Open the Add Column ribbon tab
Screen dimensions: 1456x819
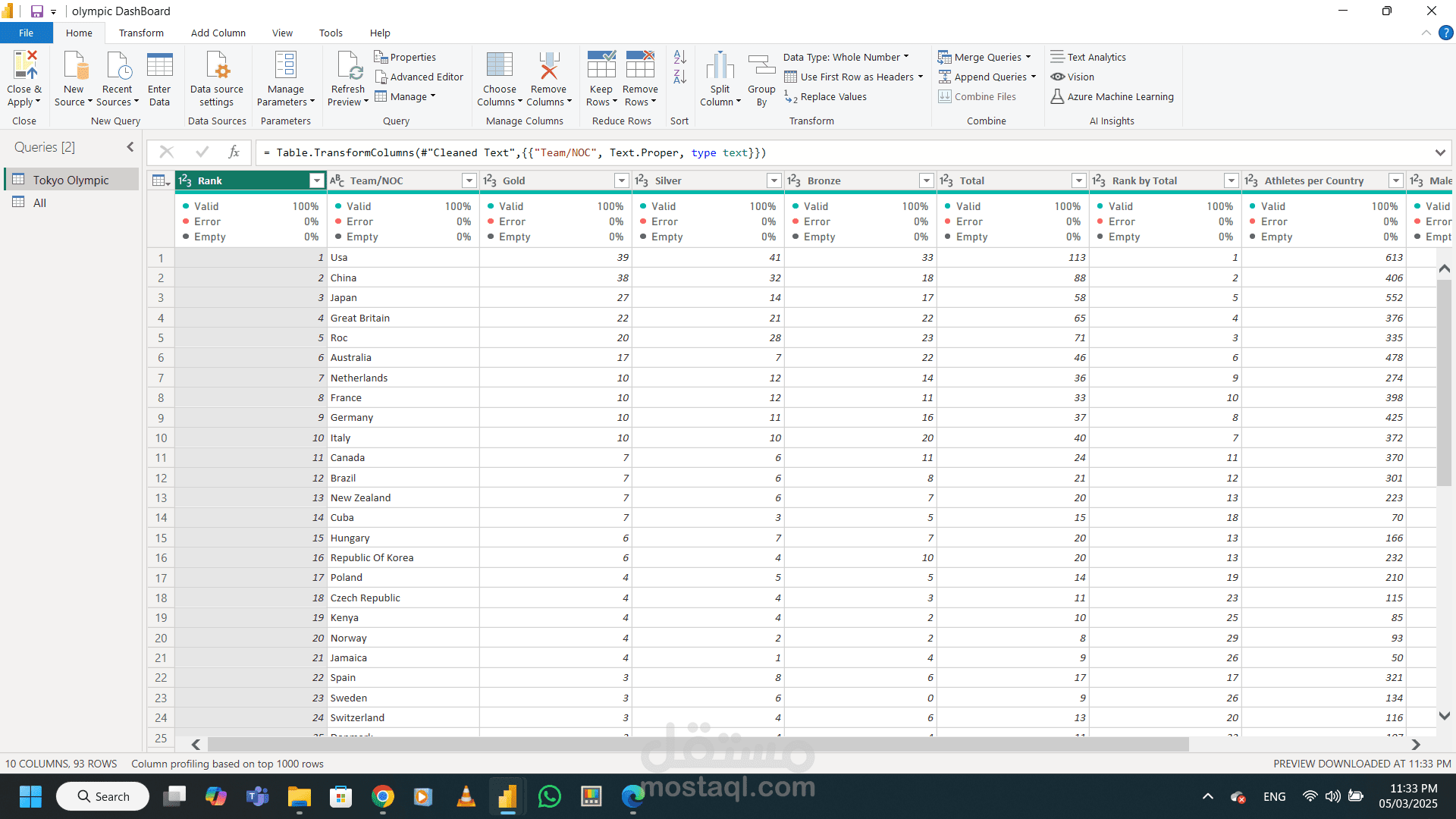[x=218, y=33]
